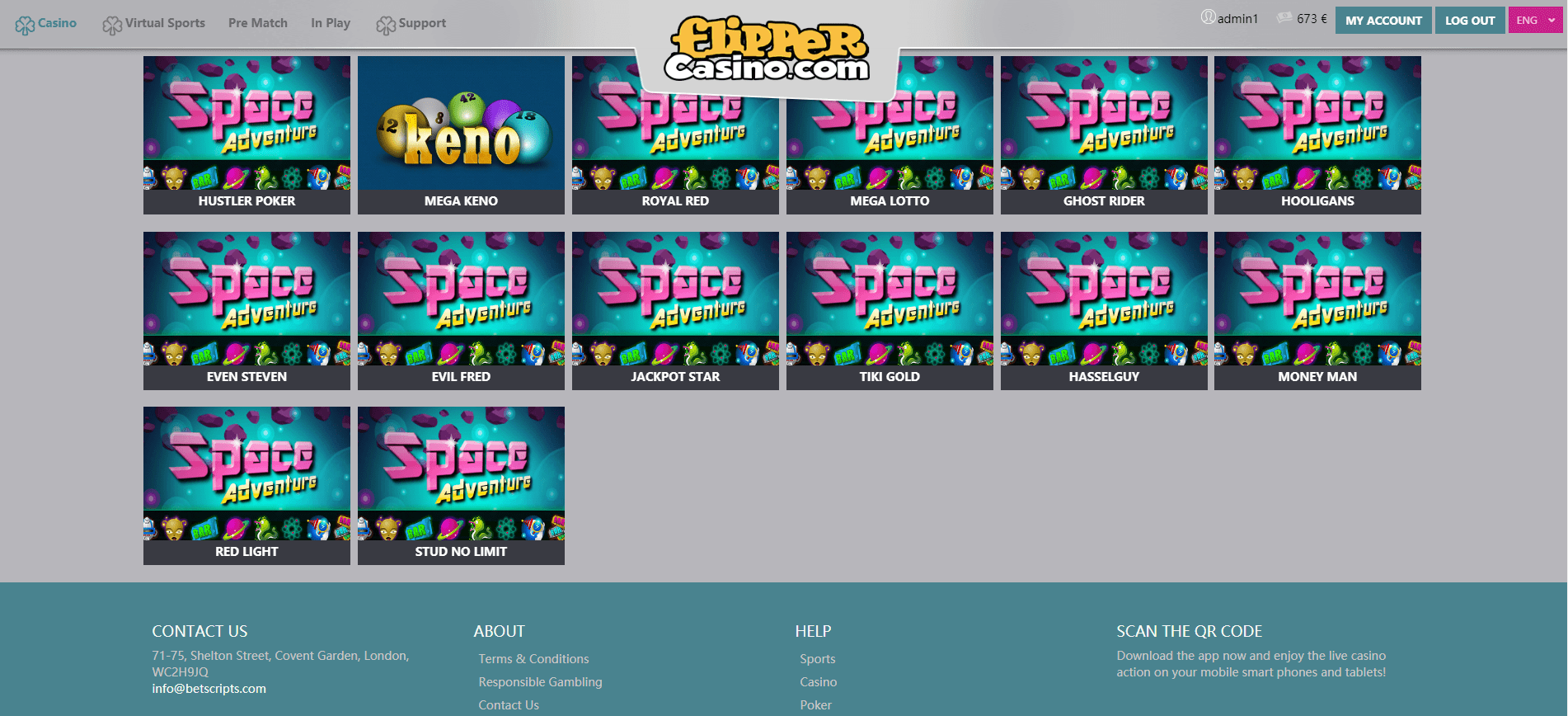The height and width of the screenshot is (716, 1568).
Task: Click the ABOUT footer heading
Action: pyautogui.click(x=499, y=631)
